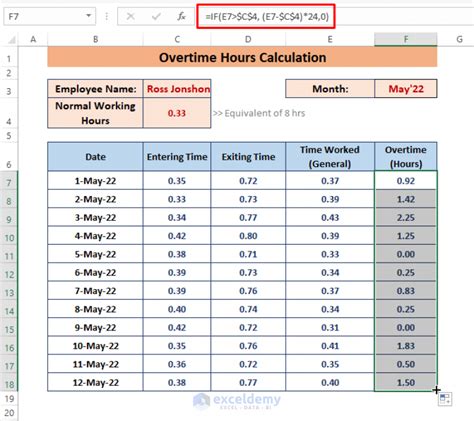Screen dimensions: 474x421
Task: Select entering time 0.40 for 8-May-22
Action: (x=177, y=309)
